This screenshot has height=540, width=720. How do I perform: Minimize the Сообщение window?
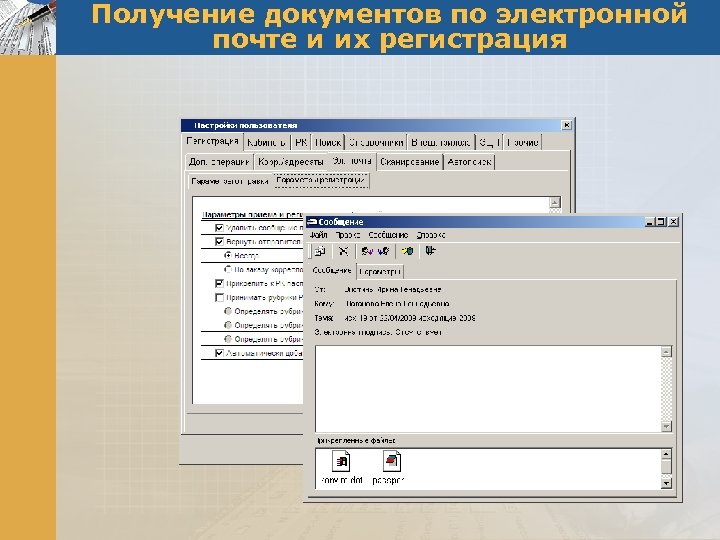coord(650,222)
